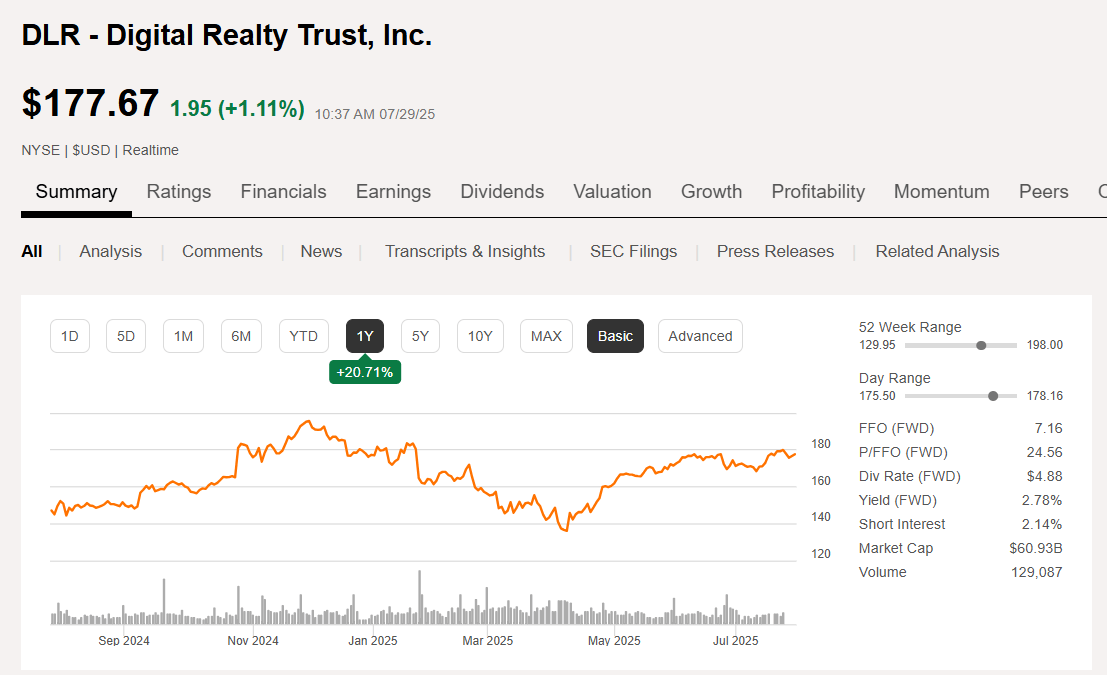Image resolution: width=1107 pixels, height=675 pixels.
Task: Click the Day Range slider marker
Action: [x=993, y=395]
